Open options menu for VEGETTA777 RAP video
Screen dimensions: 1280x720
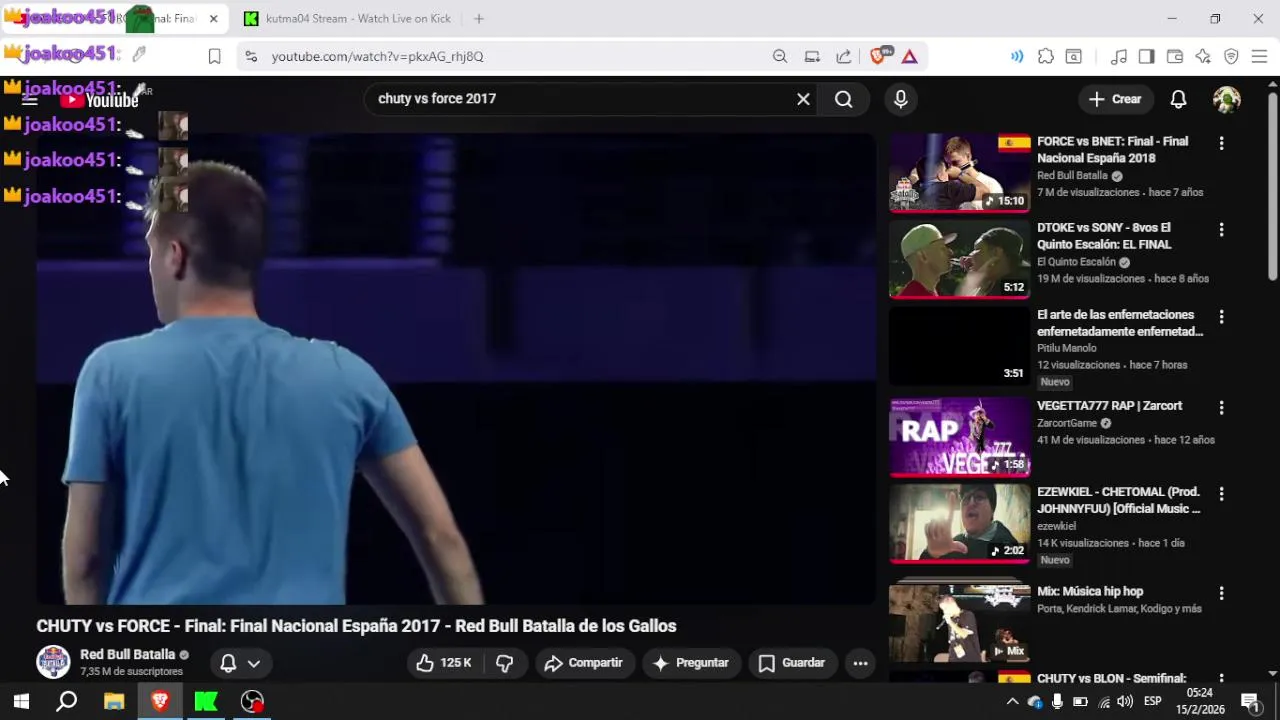(x=1221, y=408)
